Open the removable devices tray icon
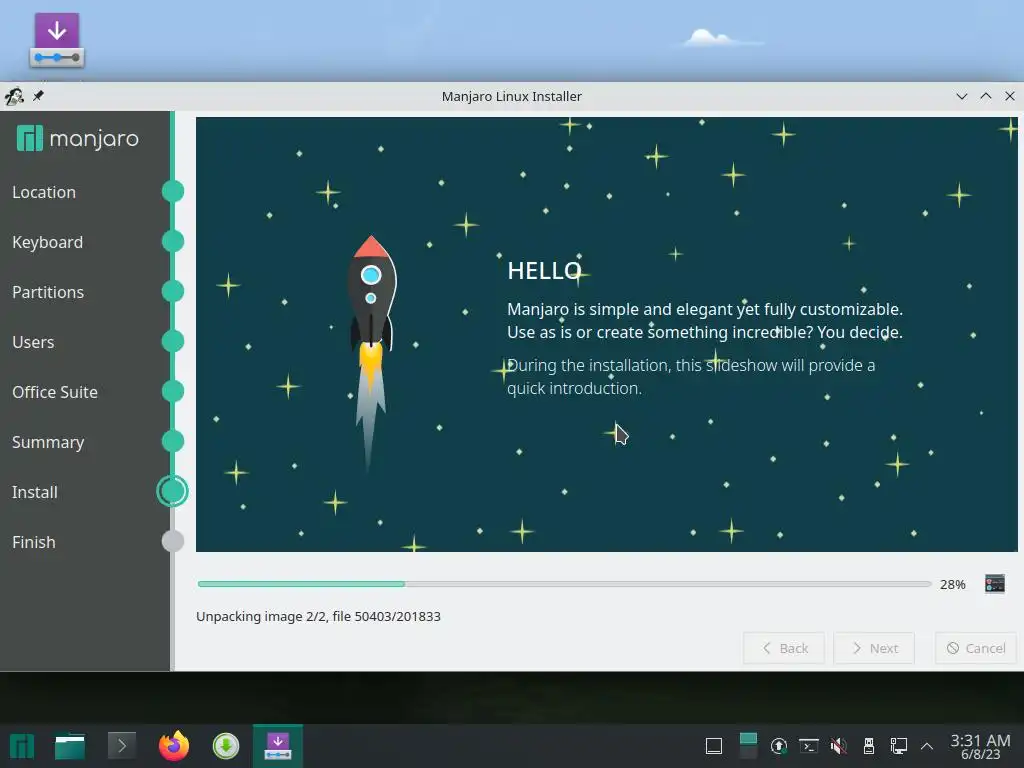The image size is (1024, 768). coord(869,746)
